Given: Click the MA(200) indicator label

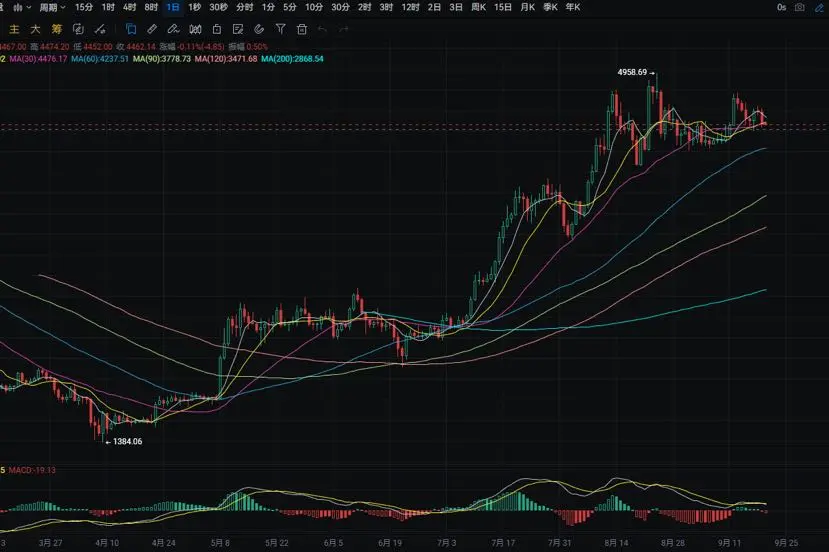Looking at the screenshot, I should tap(292, 59).
